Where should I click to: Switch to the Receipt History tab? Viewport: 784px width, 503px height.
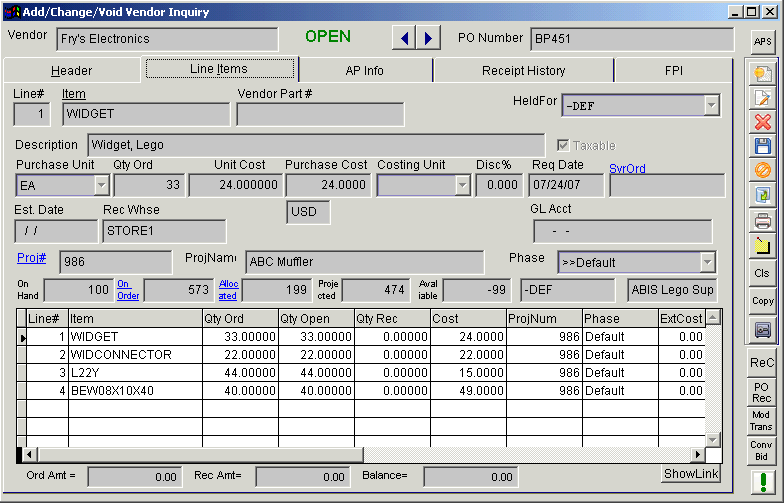click(x=523, y=71)
